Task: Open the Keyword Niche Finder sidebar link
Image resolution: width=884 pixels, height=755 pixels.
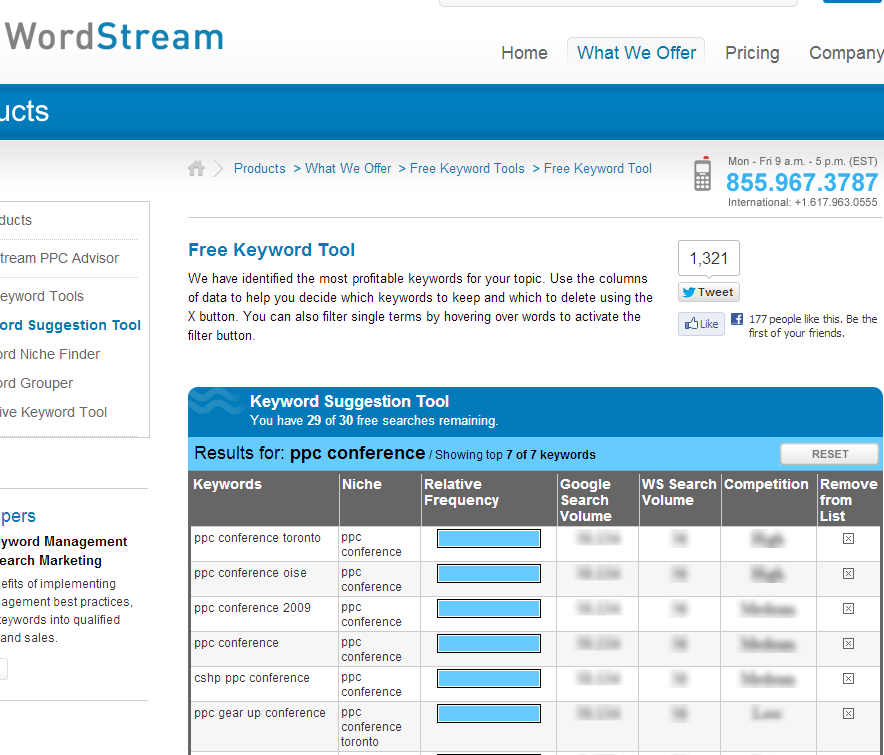Action: coord(50,354)
